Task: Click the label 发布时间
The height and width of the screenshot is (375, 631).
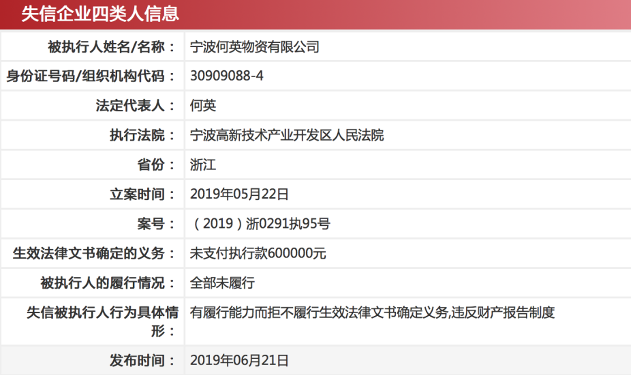Action: (x=142, y=361)
